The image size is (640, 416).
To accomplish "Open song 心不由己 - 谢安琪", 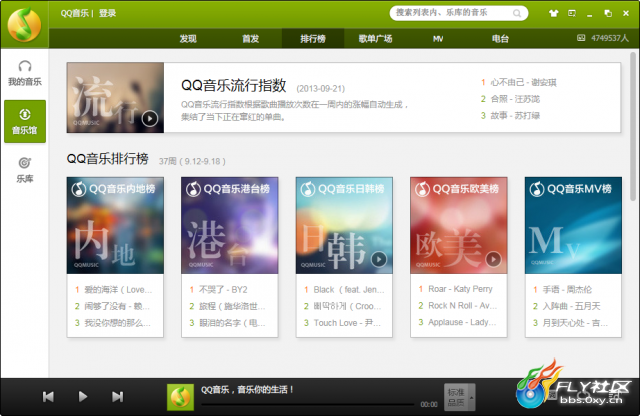I will (x=523, y=82).
